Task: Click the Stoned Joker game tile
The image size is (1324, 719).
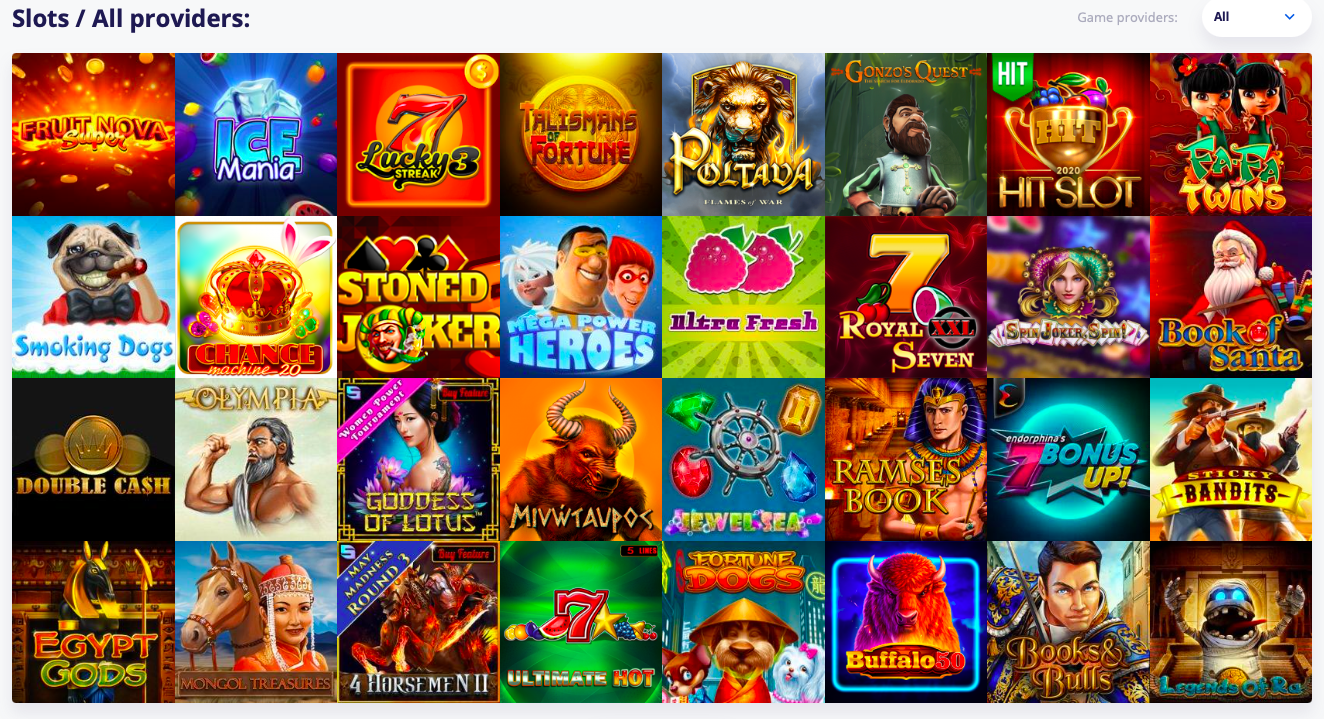Action: pos(418,297)
